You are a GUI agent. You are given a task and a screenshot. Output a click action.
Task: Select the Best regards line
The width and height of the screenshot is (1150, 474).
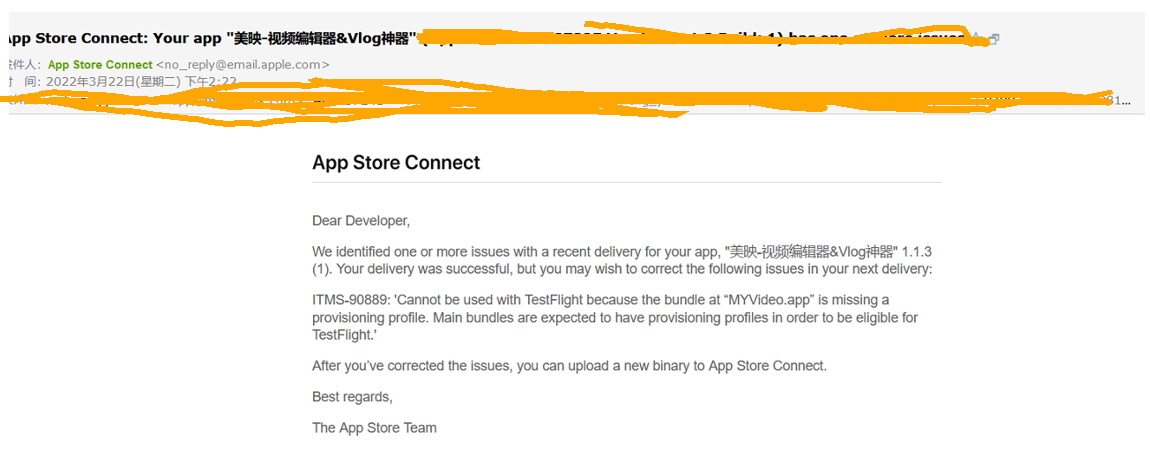tap(353, 397)
